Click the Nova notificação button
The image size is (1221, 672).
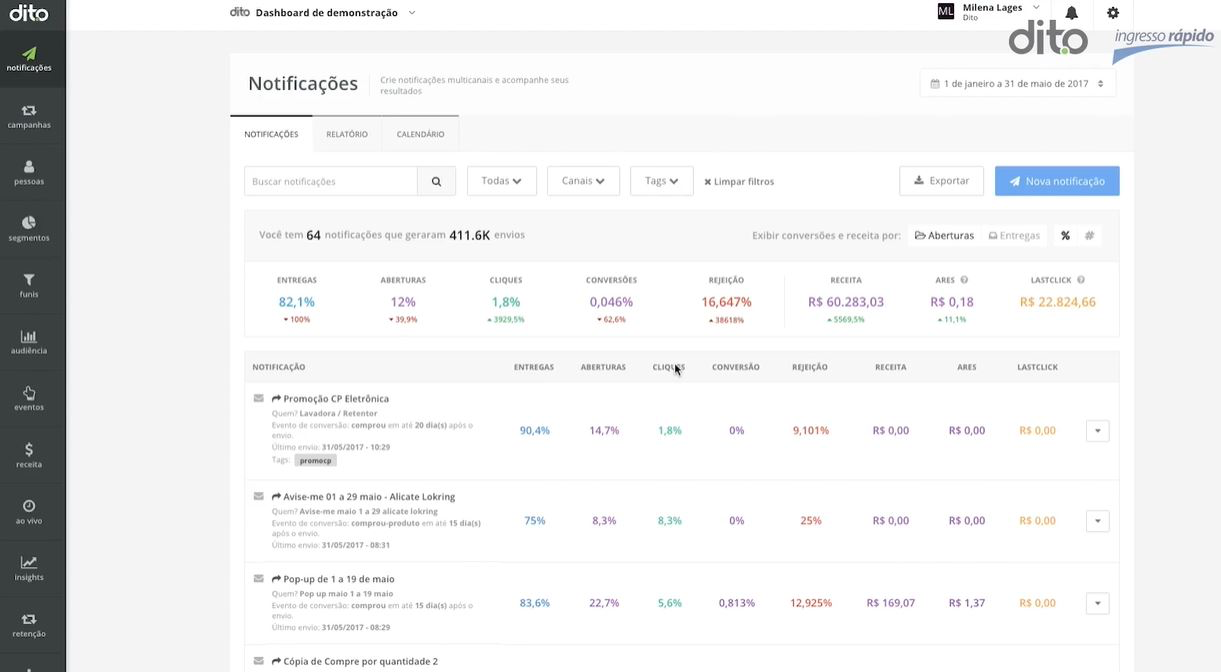click(x=1056, y=182)
